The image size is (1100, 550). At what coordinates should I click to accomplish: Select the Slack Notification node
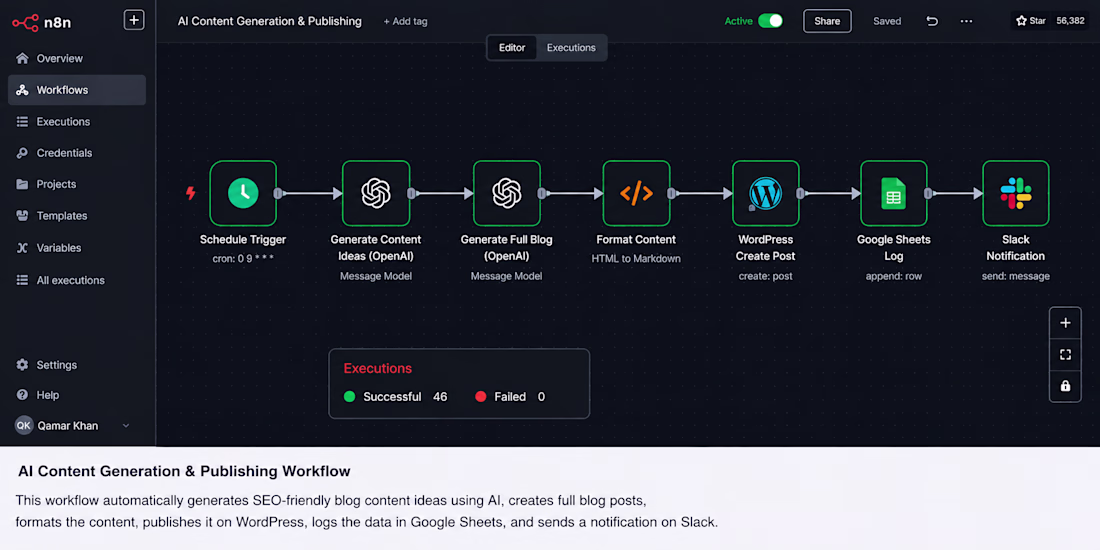tap(1016, 194)
